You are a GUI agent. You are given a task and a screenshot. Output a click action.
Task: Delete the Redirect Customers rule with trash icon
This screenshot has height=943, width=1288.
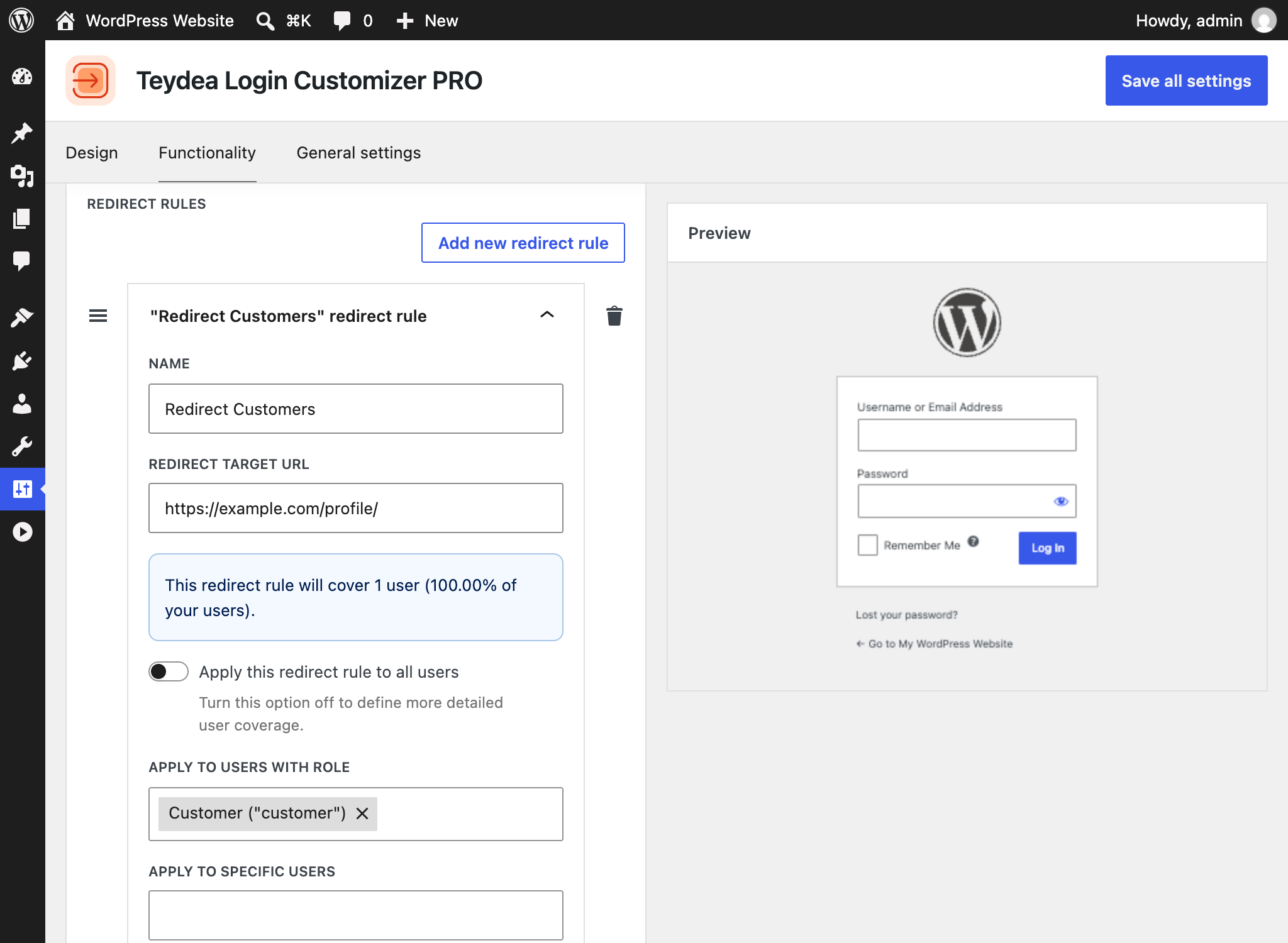(614, 316)
